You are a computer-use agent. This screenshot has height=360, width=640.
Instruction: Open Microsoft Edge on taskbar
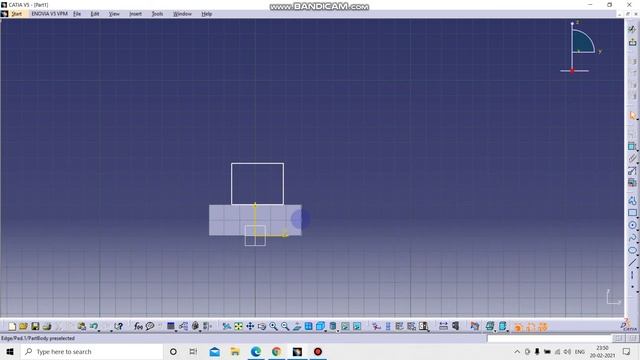coord(256,351)
